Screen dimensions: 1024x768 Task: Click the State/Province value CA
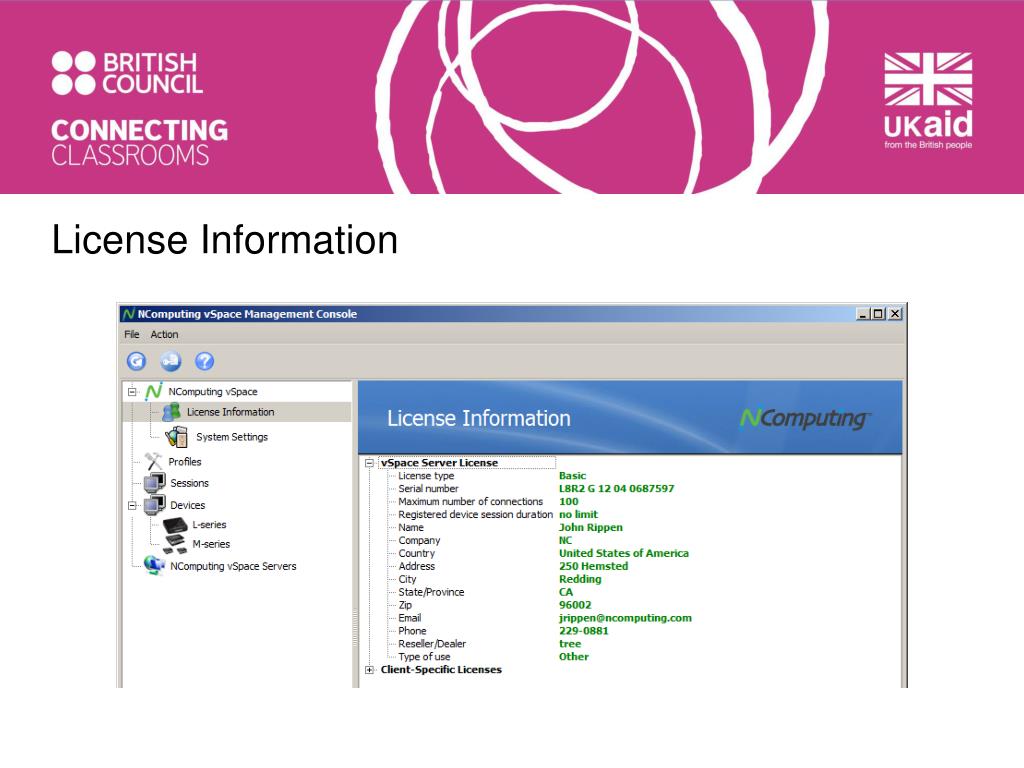(x=566, y=592)
